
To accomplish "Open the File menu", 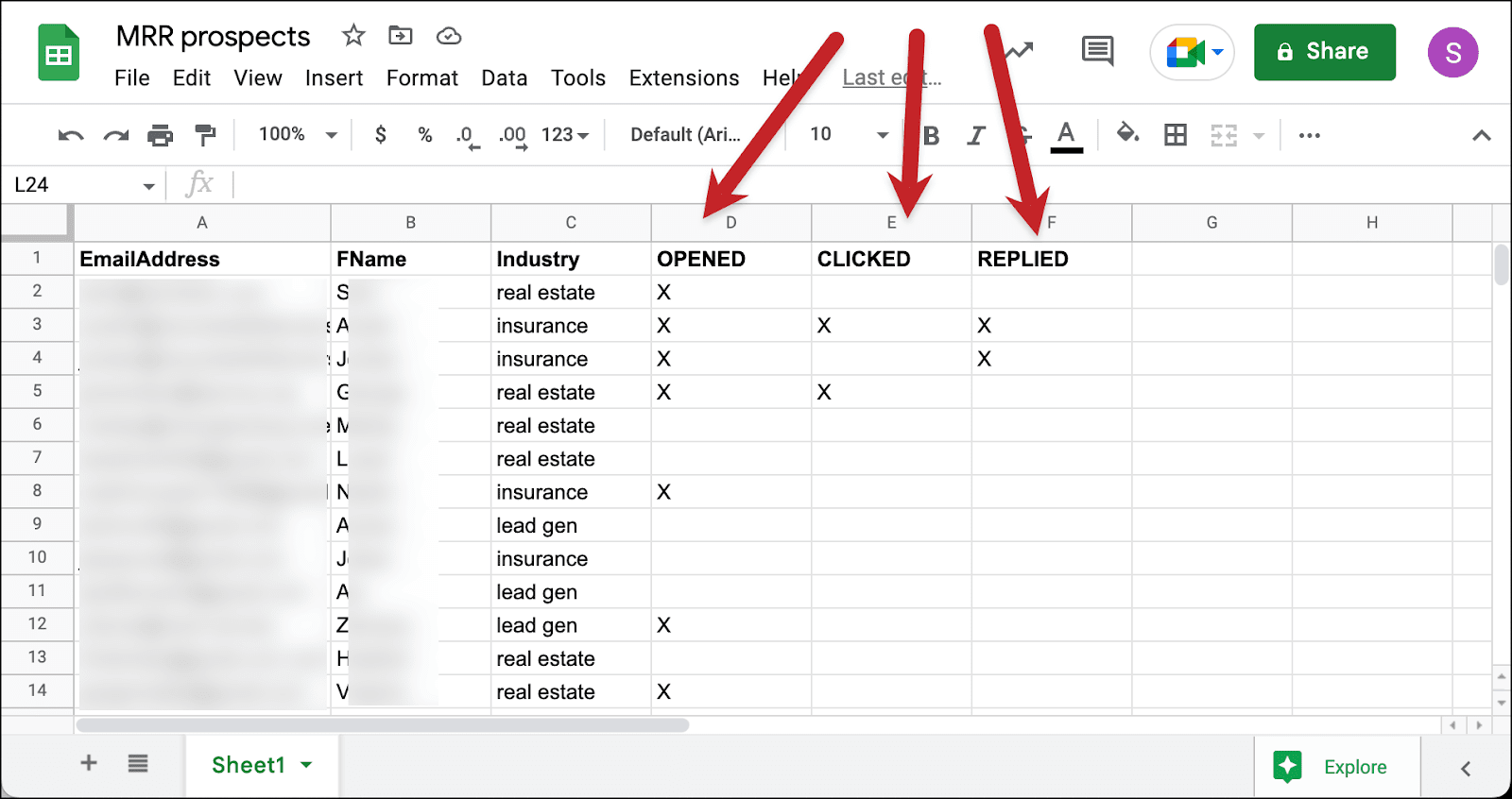I will [x=132, y=78].
